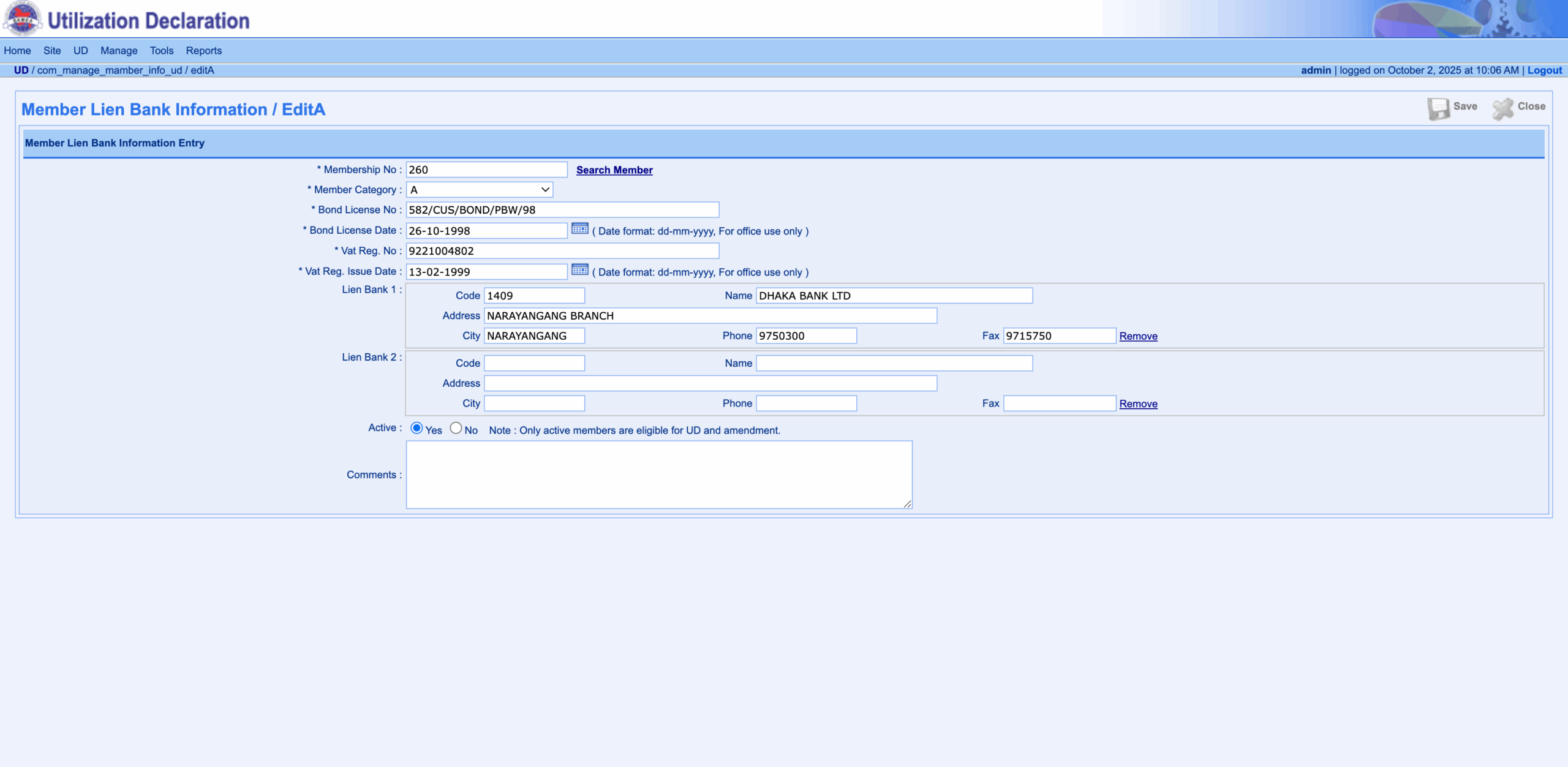The height and width of the screenshot is (767, 1568).
Task: Click the Close X icon
Action: (x=1502, y=108)
